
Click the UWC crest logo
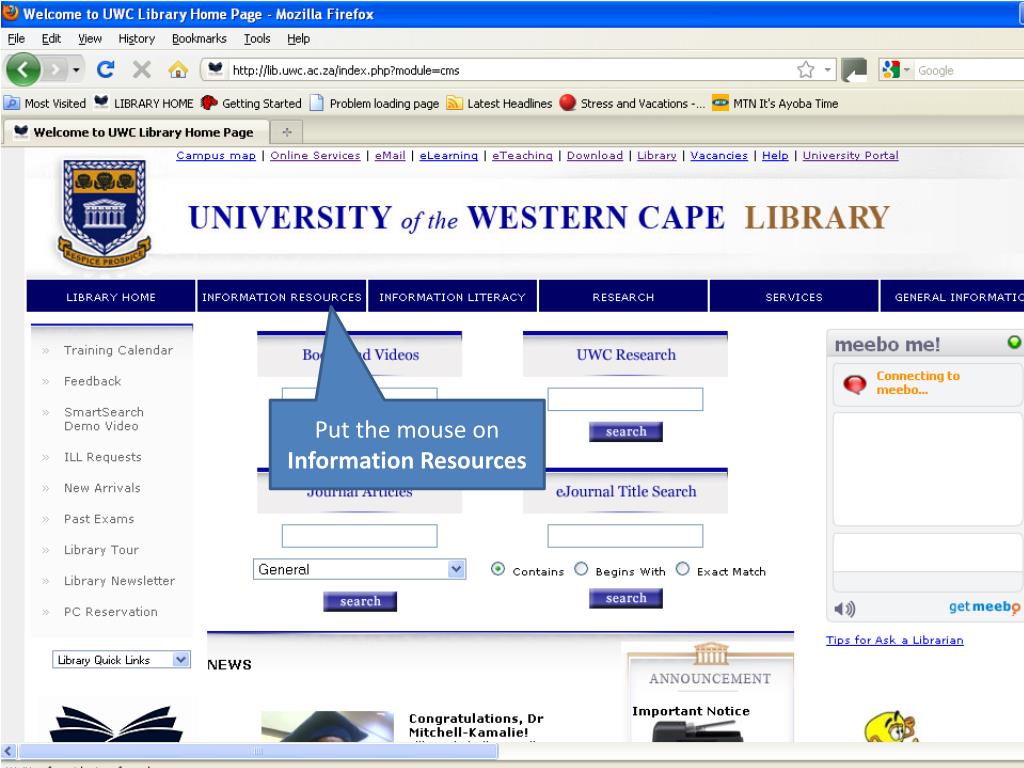click(x=104, y=214)
